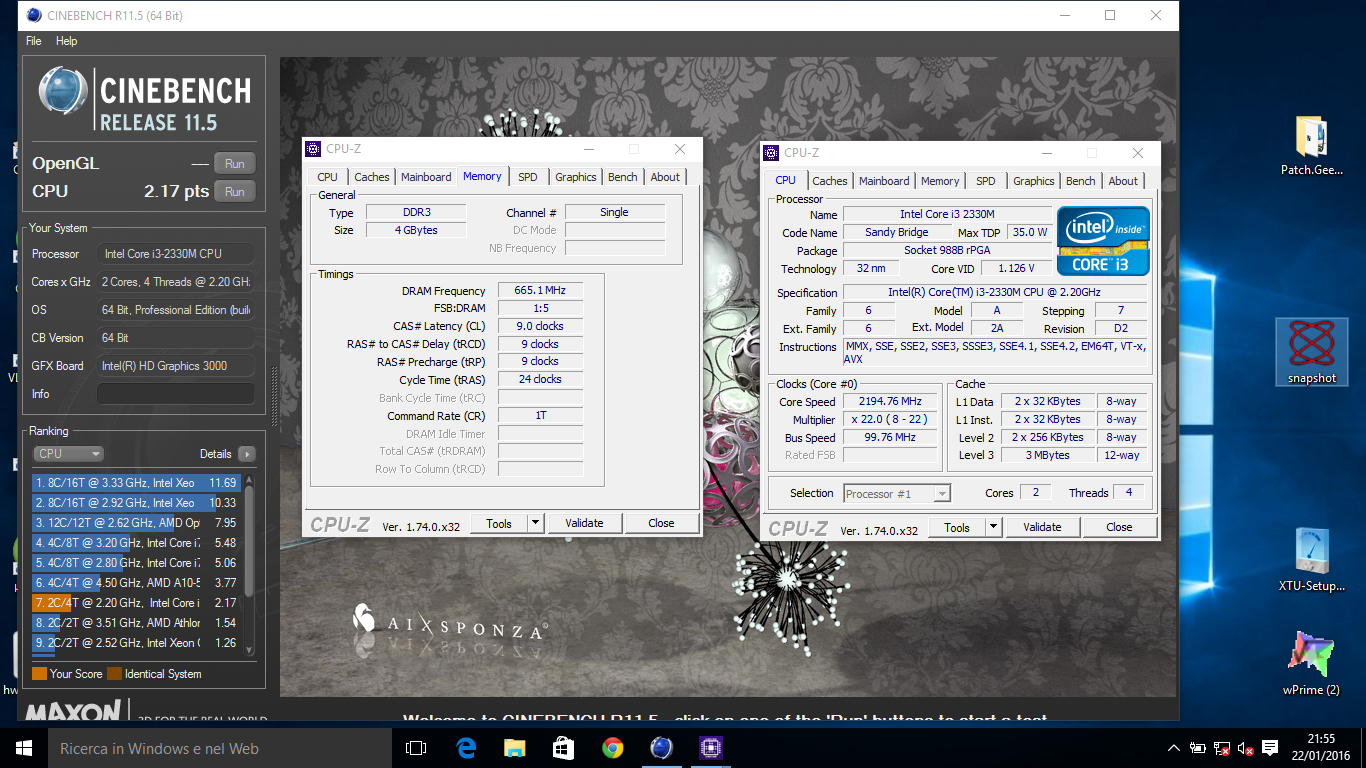Open Tools dropdown arrow in the processor window

tap(993, 527)
